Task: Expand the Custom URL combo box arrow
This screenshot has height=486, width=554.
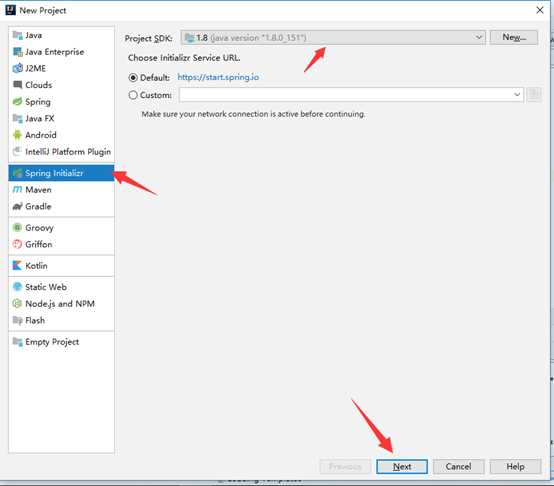Action: click(517, 95)
